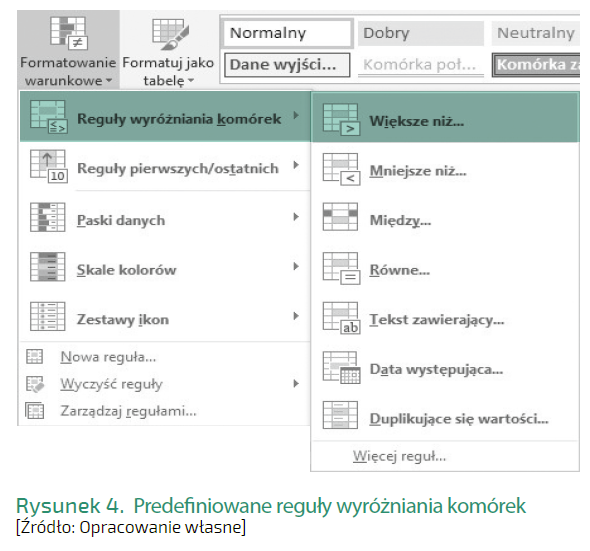Open Formatuj jako tabelę dropdown arrow
This screenshot has height=551, width=590.
click(191, 80)
